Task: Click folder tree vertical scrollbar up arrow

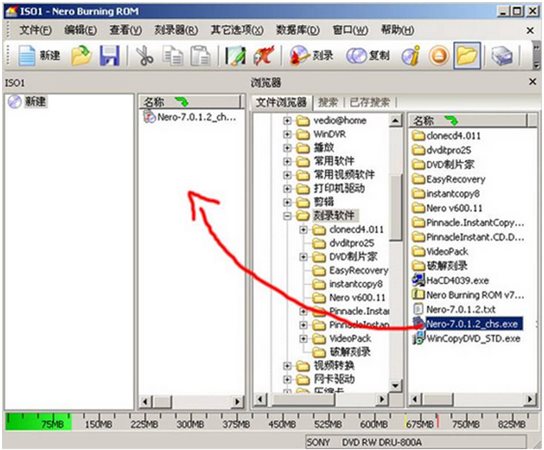Action: 395,120
